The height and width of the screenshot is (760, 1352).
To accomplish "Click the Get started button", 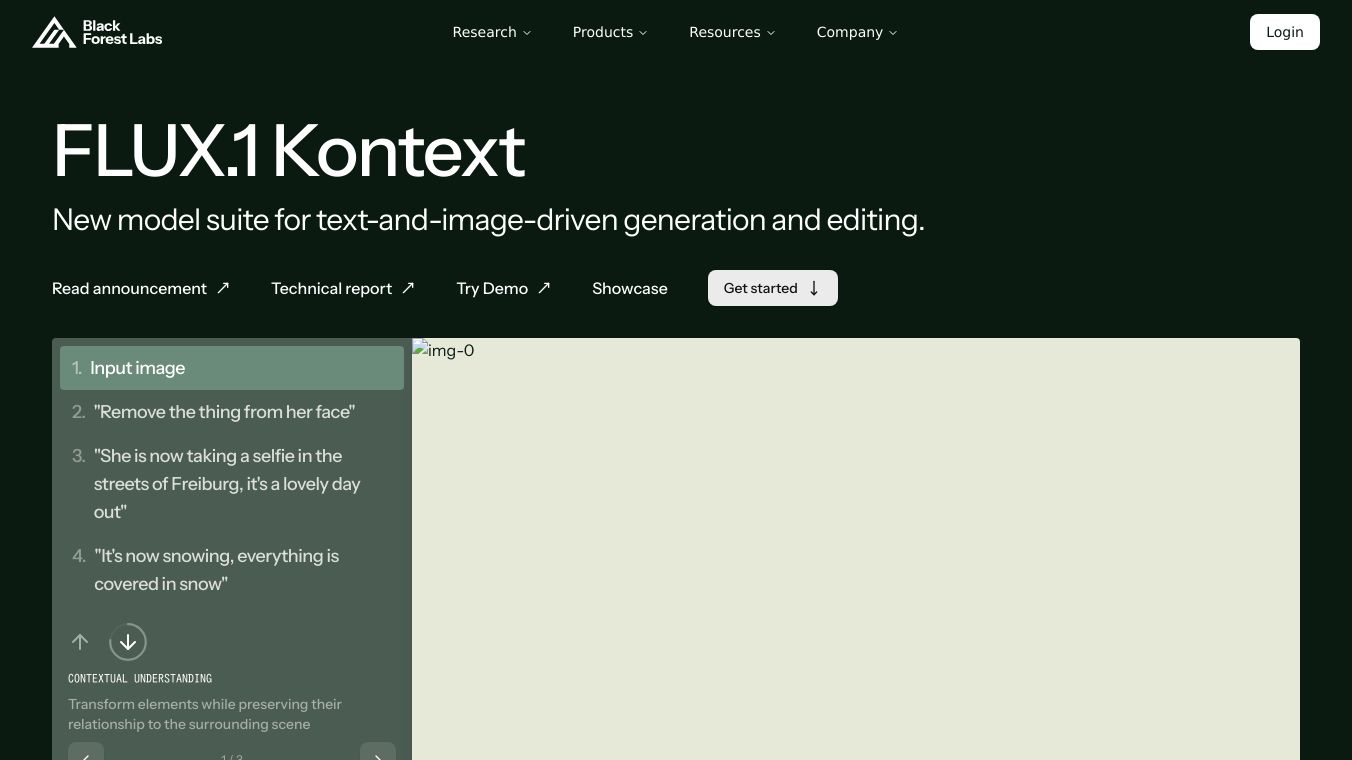I will pyautogui.click(x=773, y=288).
